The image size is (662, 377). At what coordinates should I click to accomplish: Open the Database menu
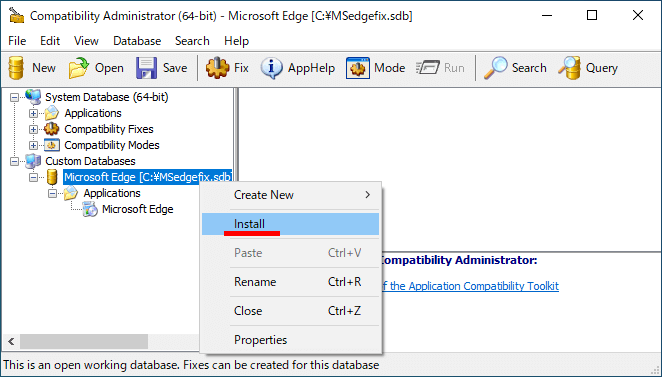(137, 41)
